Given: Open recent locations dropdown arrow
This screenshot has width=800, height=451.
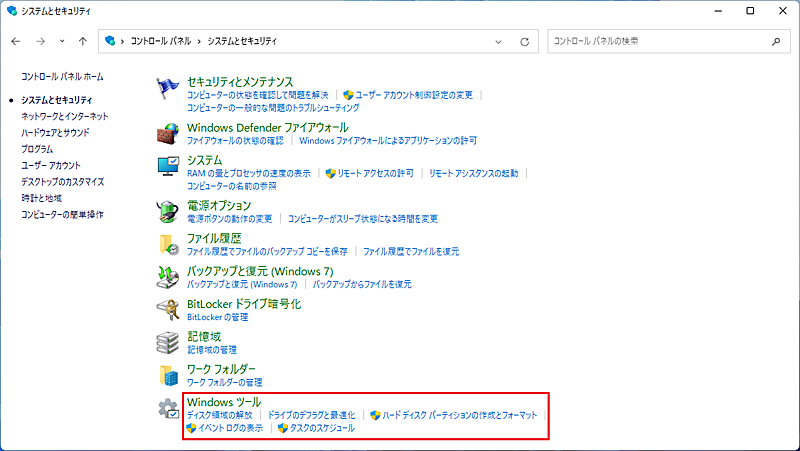Looking at the screenshot, I should click(x=62, y=41).
